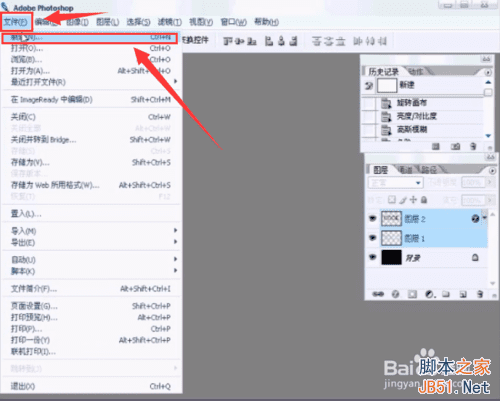Expand the 导入(M) submenu
This screenshot has height=401, width=500.
coord(91,231)
